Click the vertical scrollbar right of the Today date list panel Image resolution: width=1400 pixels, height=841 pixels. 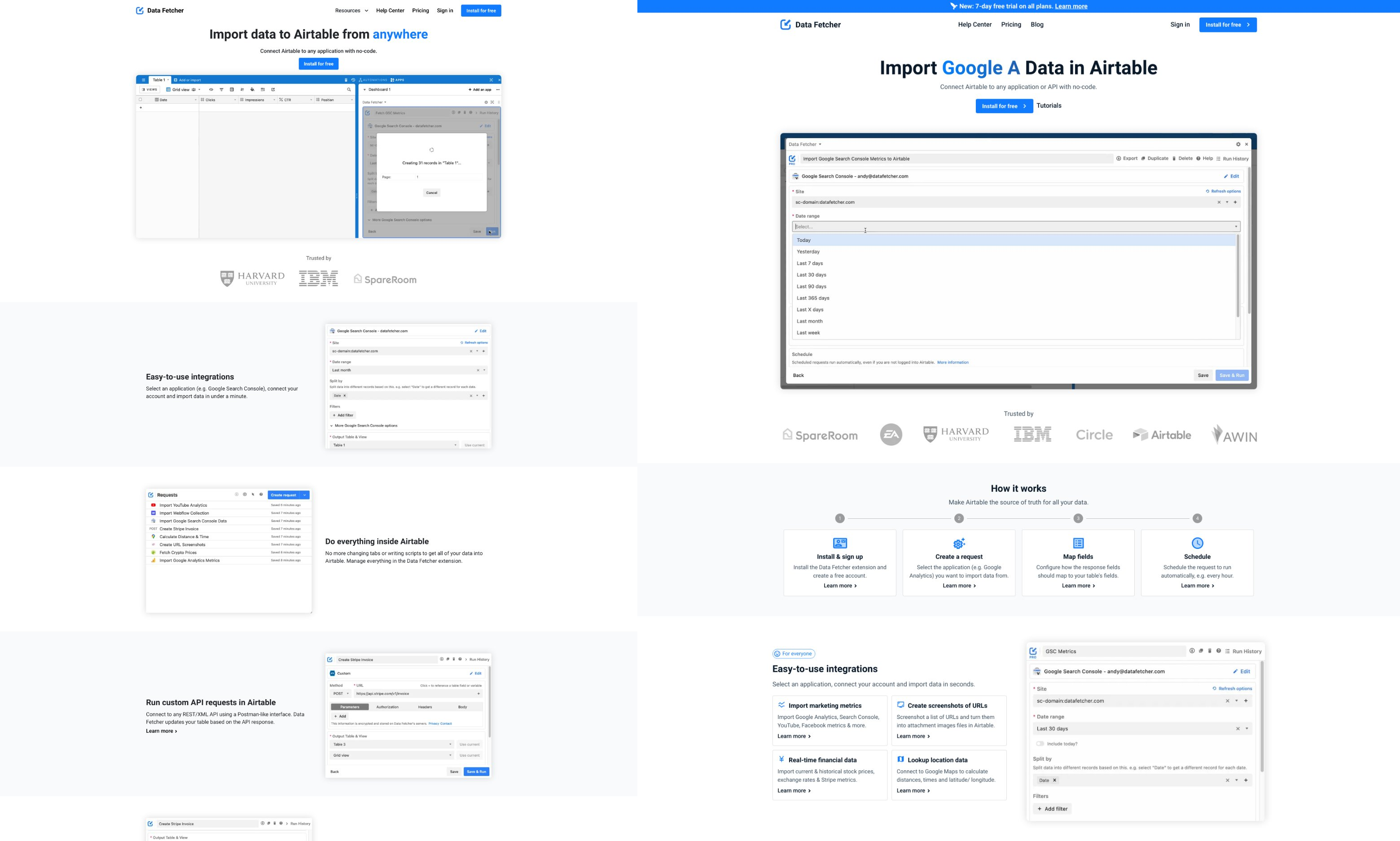tap(1249, 241)
